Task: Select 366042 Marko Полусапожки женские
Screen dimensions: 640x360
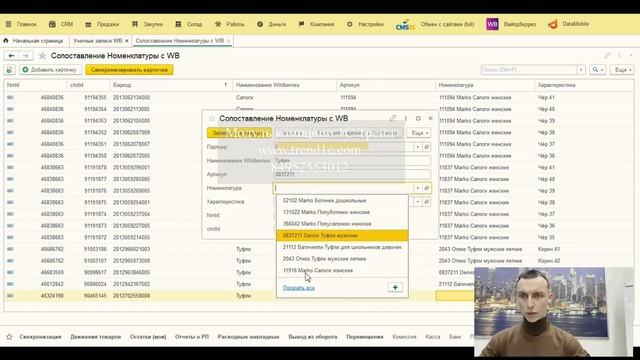Action: pos(342,224)
